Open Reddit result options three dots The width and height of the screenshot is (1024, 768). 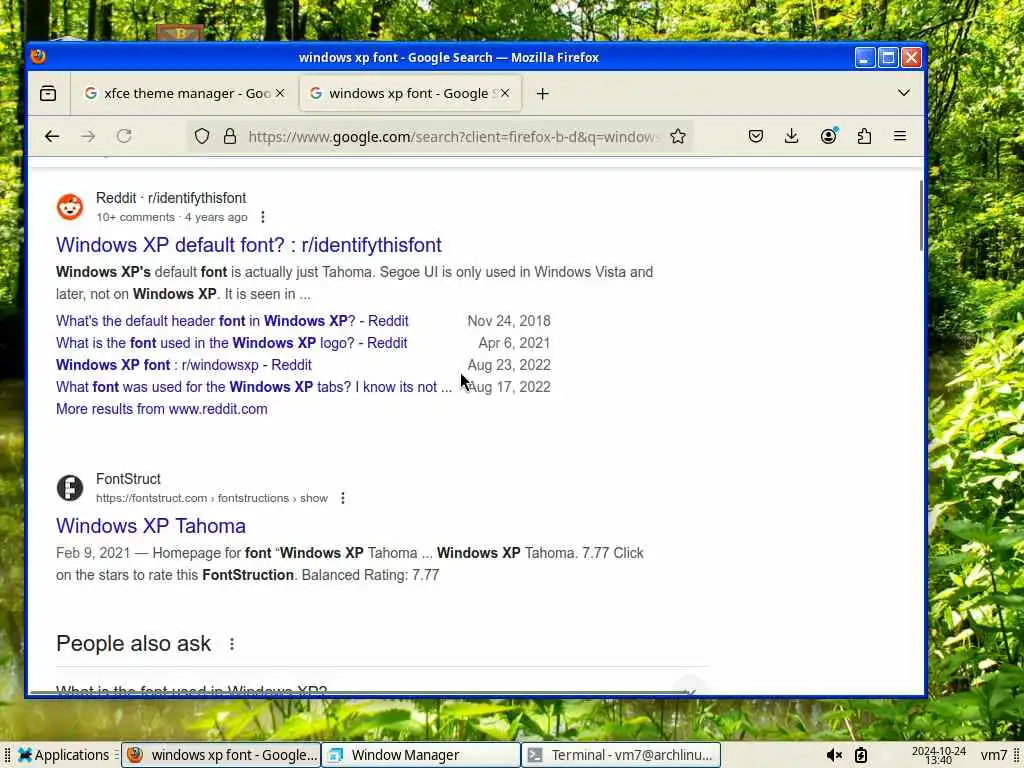pos(263,217)
